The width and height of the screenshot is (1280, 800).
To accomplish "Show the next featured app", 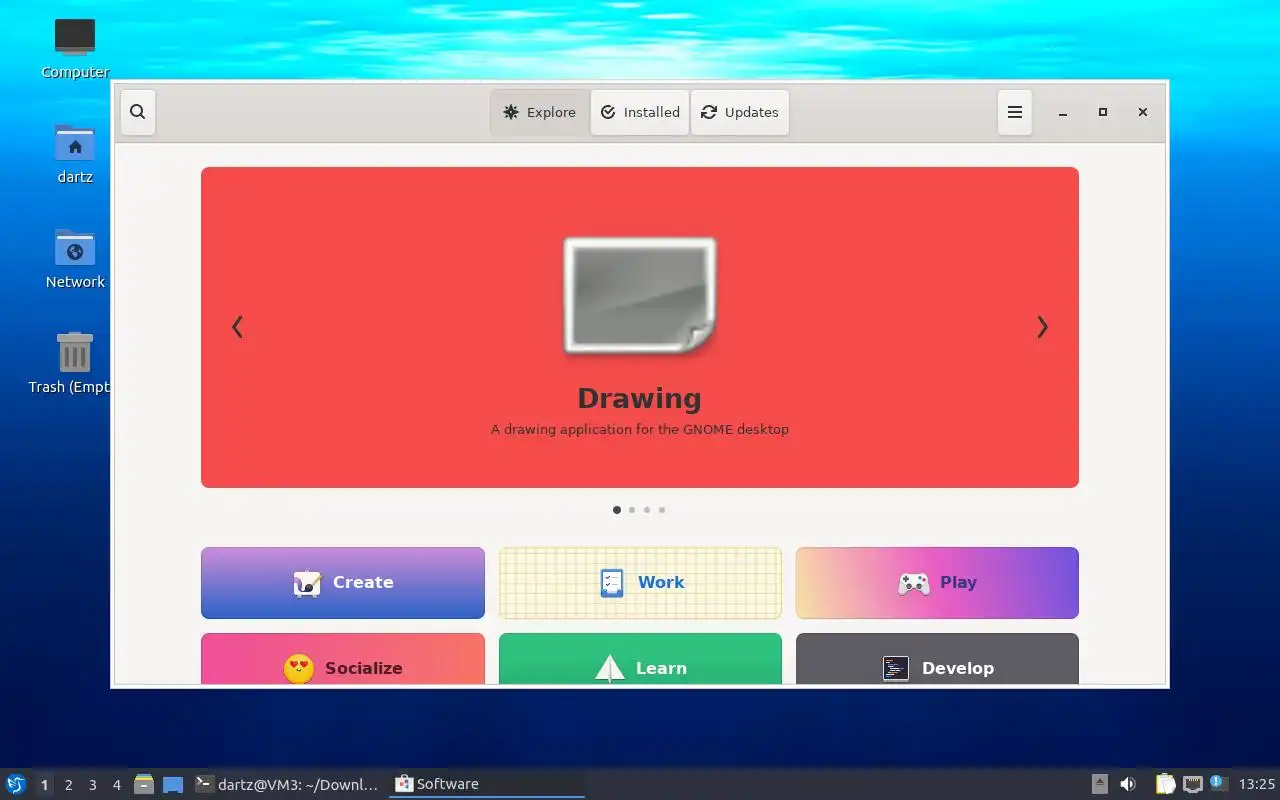I will pos(1042,327).
